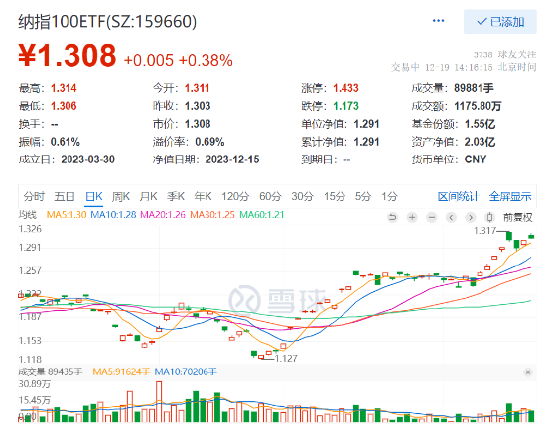Viewport: 550px width, 425px height.
Task: Shift chart right with the right arrow
Action: click(471, 217)
